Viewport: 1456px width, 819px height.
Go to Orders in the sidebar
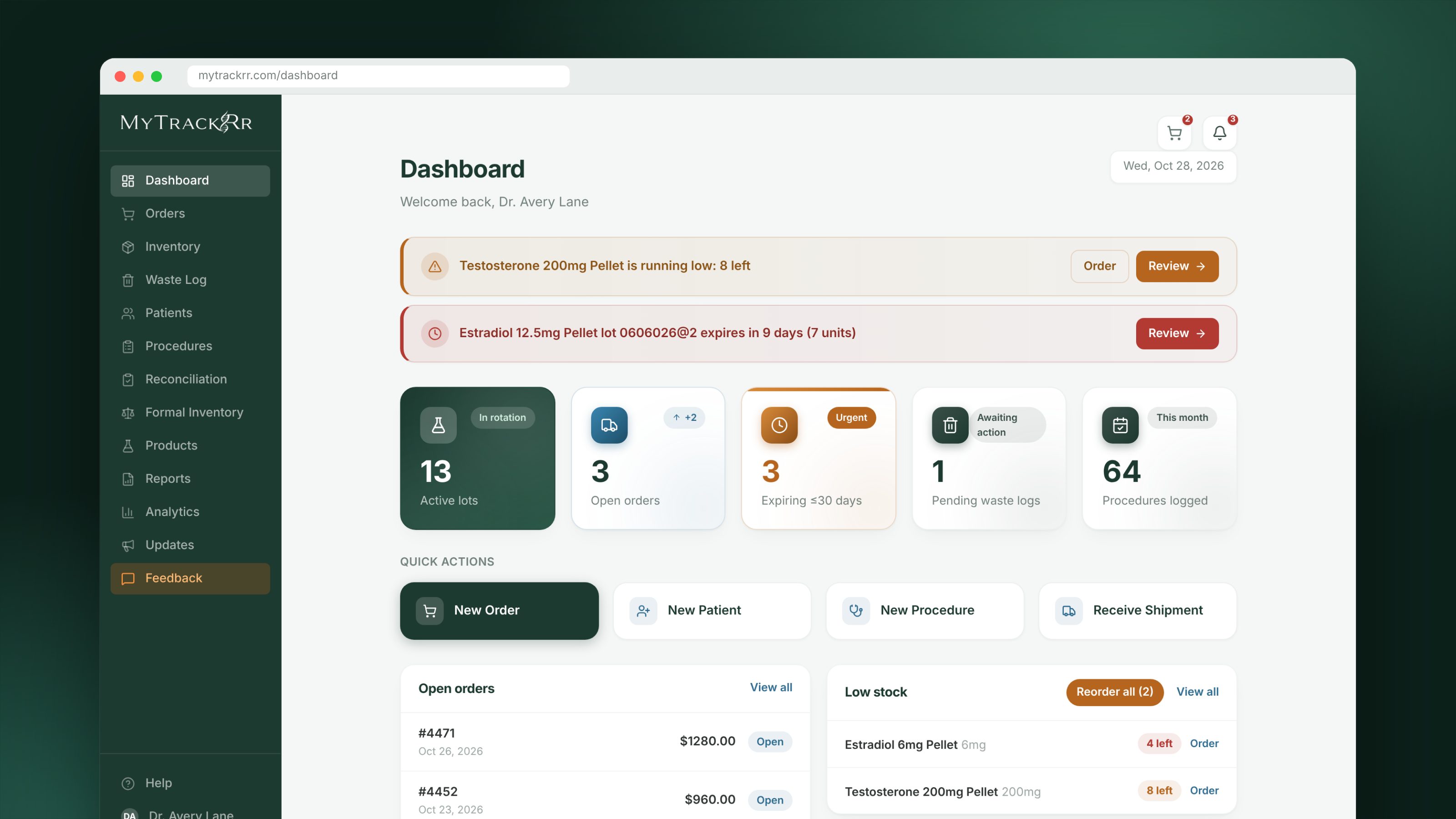pyautogui.click(x=190, y=214)
